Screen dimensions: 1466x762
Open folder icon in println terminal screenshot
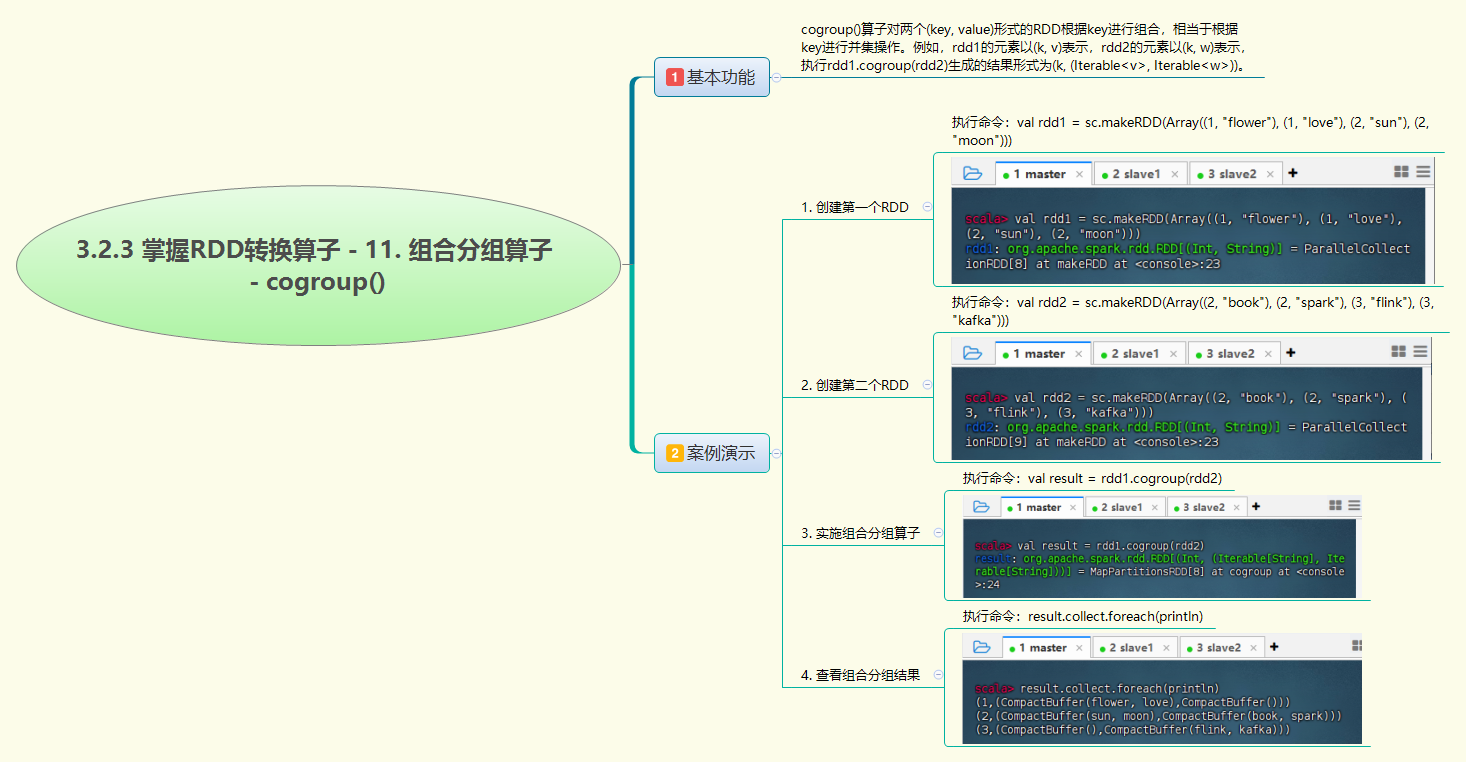[x=981, y=647]
